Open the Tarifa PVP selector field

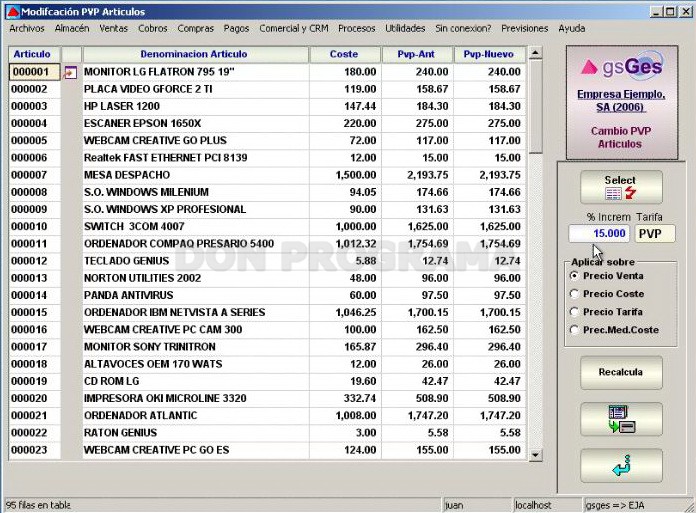[655, 233]
